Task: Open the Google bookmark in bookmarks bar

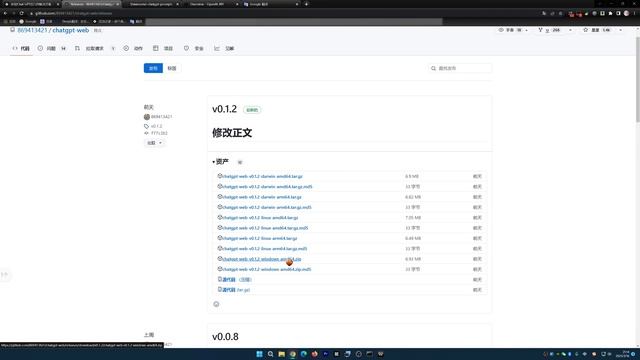Action: click(28, 21)
